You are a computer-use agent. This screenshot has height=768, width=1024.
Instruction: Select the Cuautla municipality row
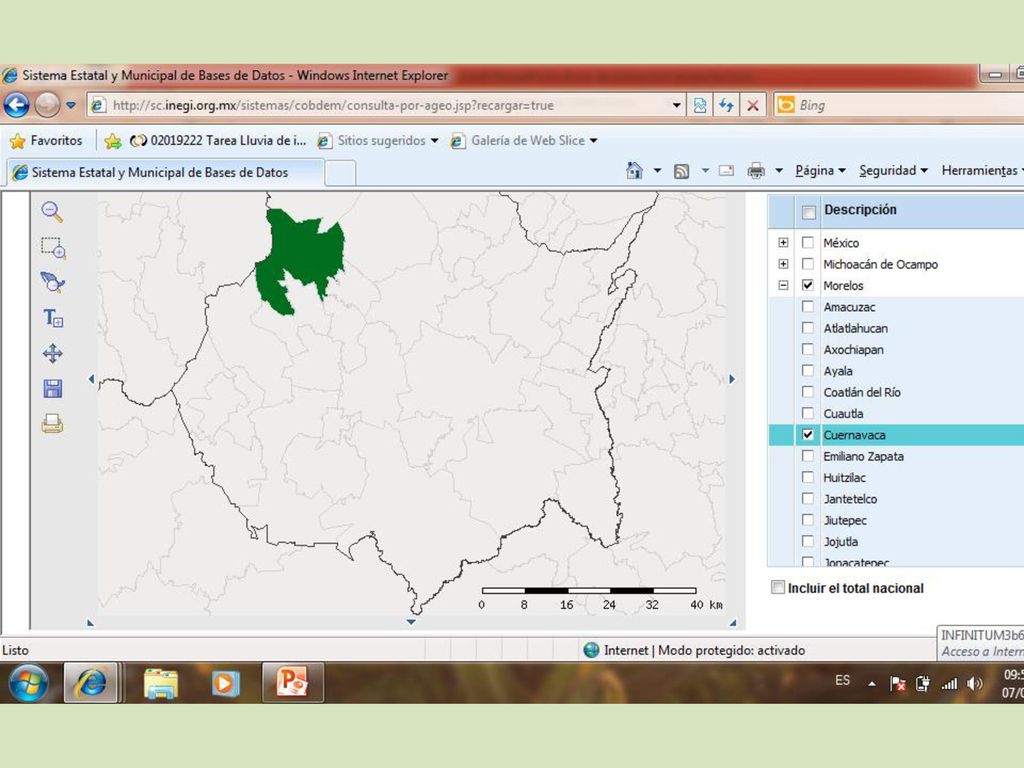[x=896, y=413]
